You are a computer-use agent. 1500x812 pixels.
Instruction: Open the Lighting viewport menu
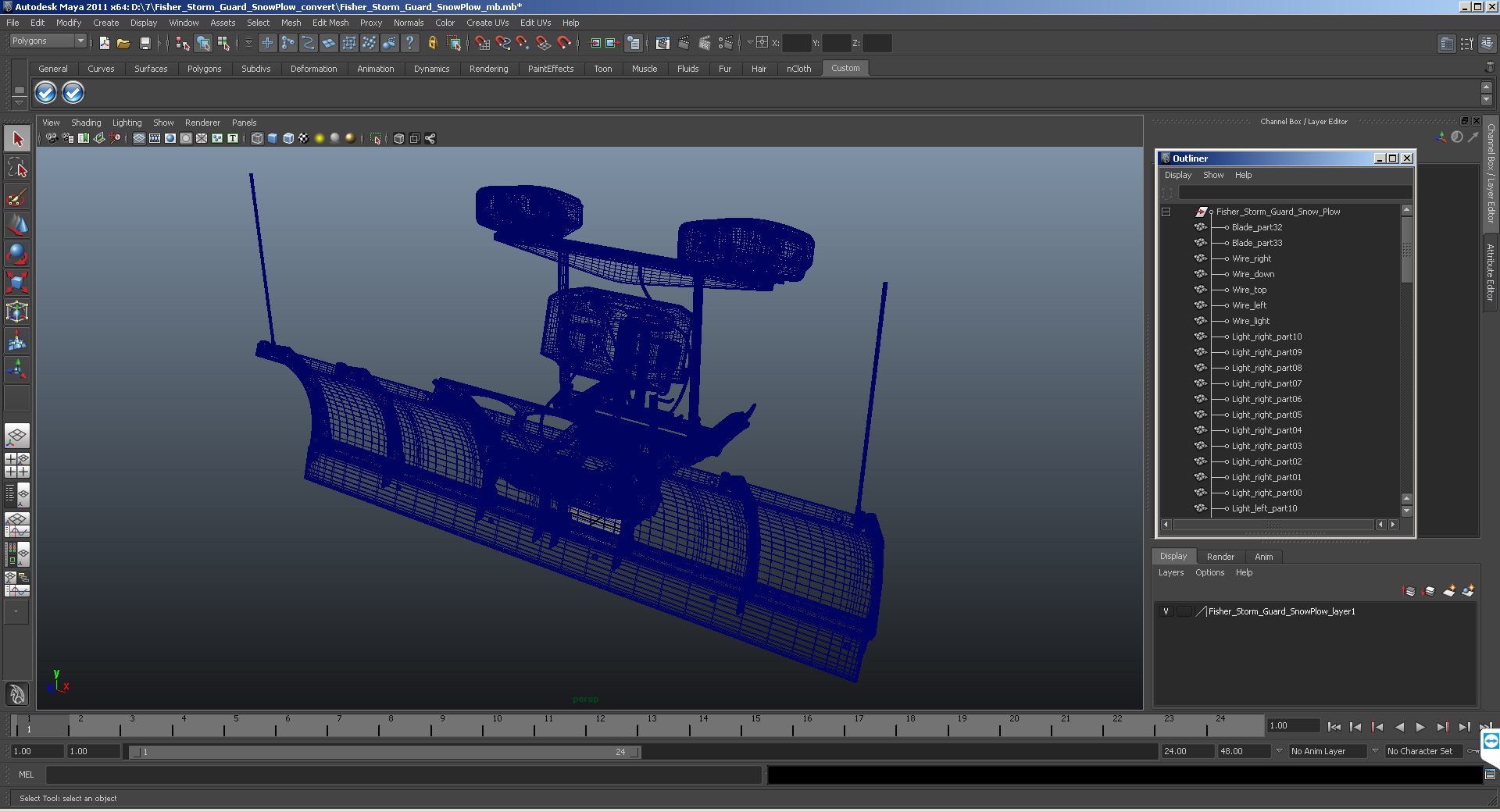(127, 123)
